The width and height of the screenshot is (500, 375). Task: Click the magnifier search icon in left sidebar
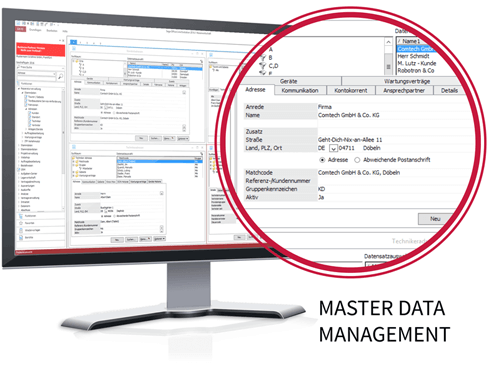[x=60, y=77]
